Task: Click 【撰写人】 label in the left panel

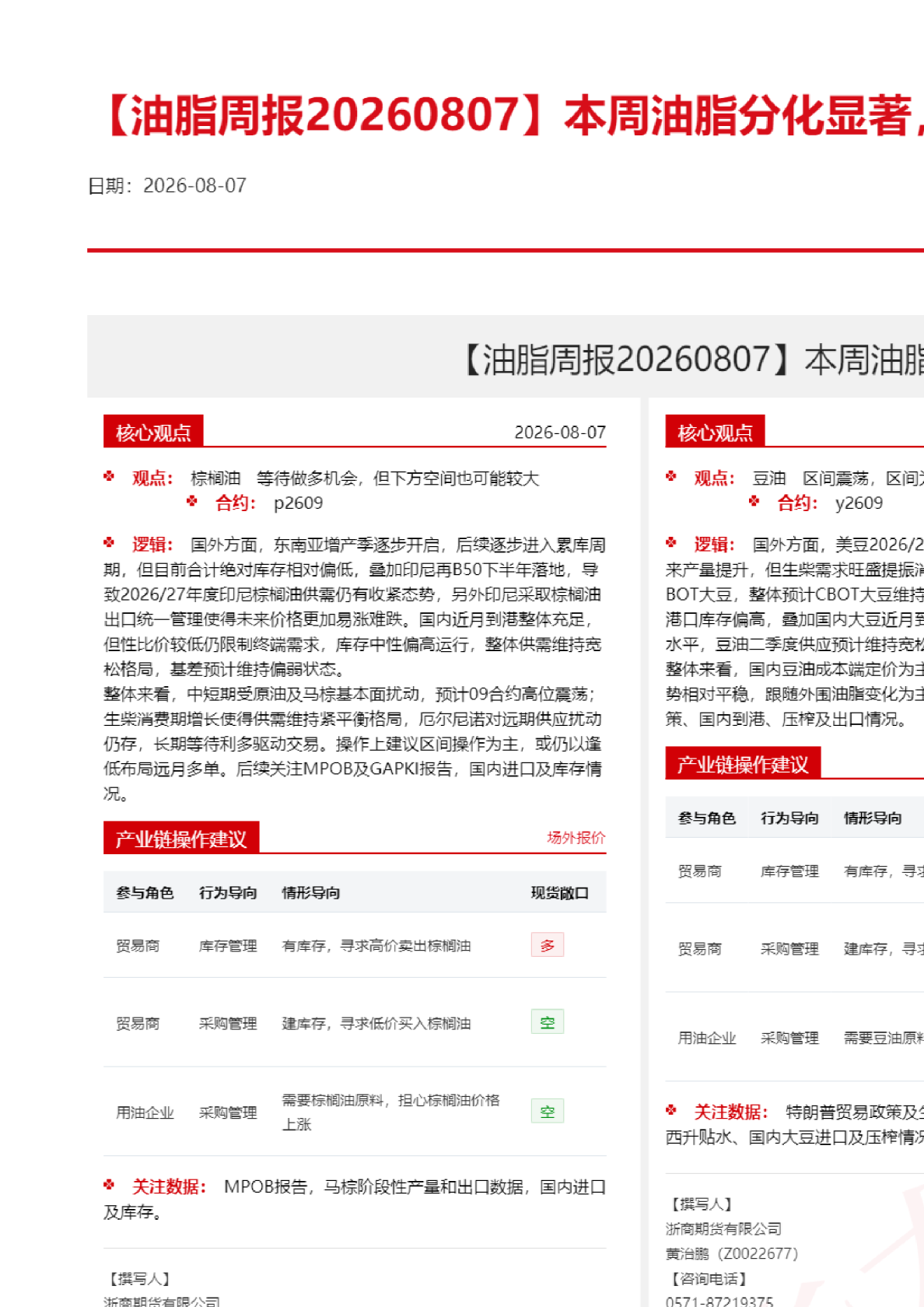Action: coord(139,1278)
